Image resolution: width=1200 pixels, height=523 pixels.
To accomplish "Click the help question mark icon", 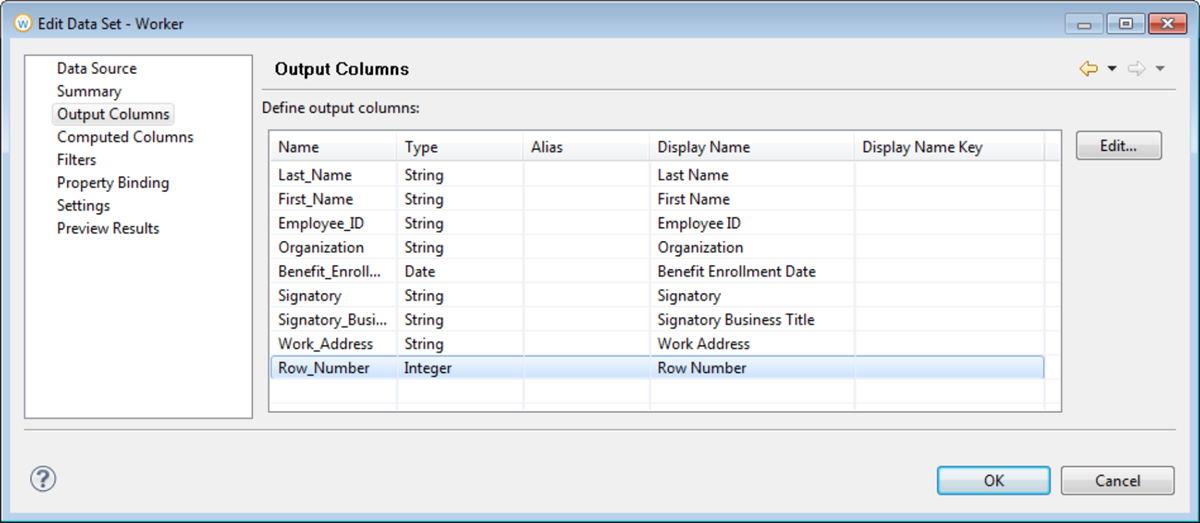I will (43, 479).
